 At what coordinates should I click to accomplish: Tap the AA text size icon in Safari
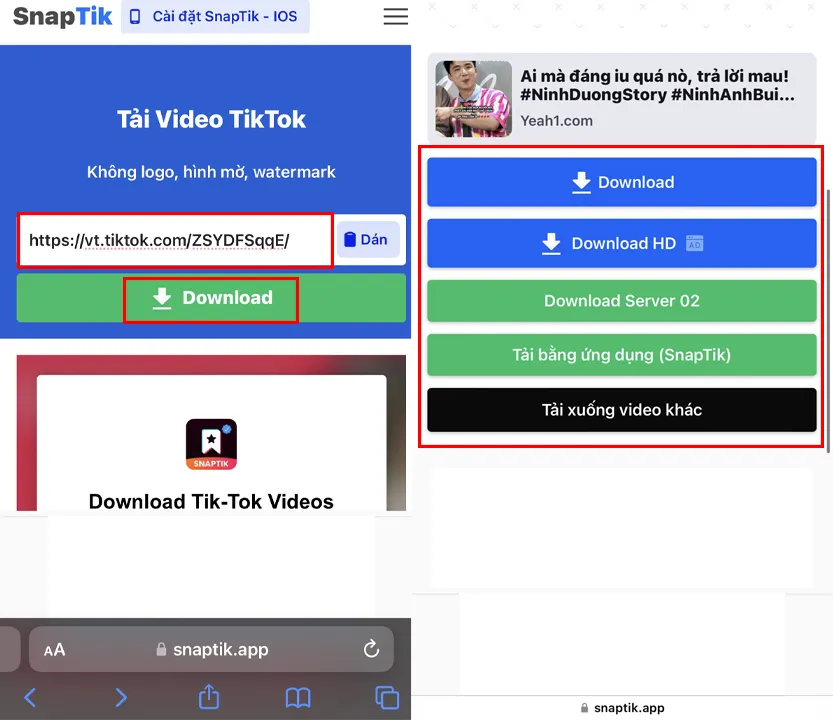click(x=54, y=649)
